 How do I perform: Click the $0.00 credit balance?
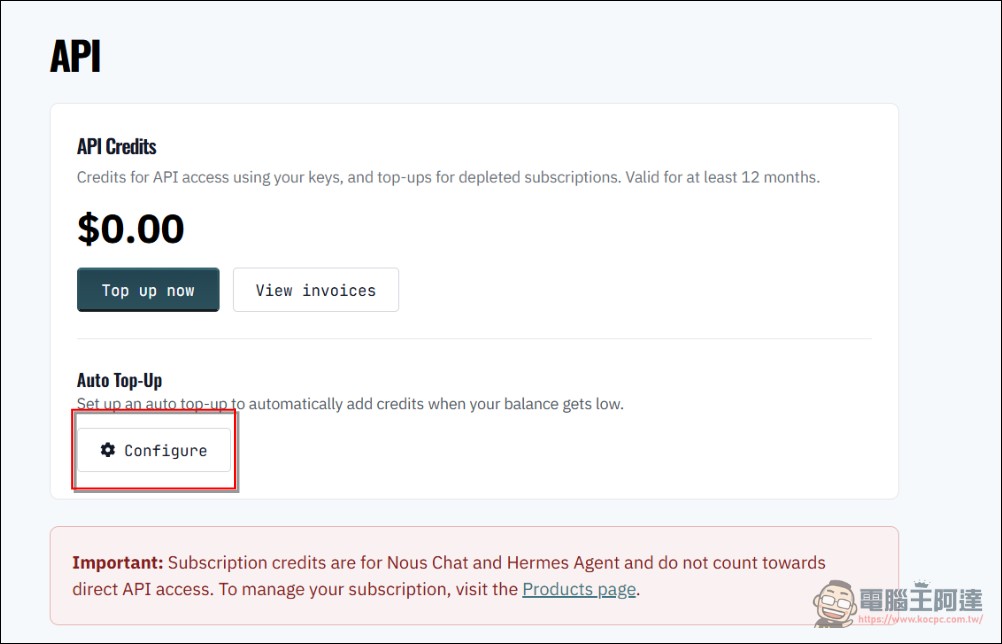point(131,229)
